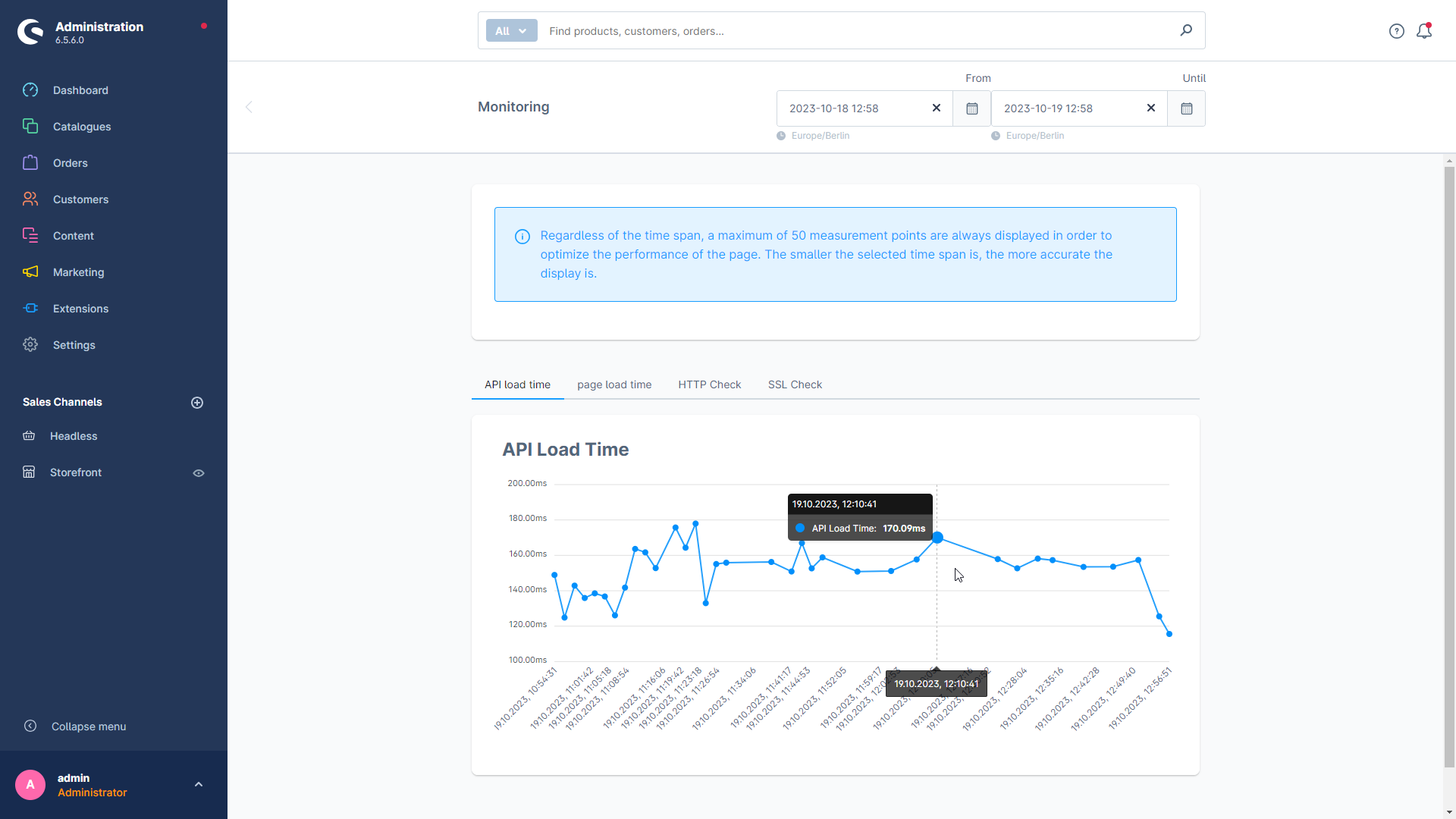Expand the Until date calendar picker
The height and width of the screenshot is (819, 1456).
click(x=1186, y=108)
